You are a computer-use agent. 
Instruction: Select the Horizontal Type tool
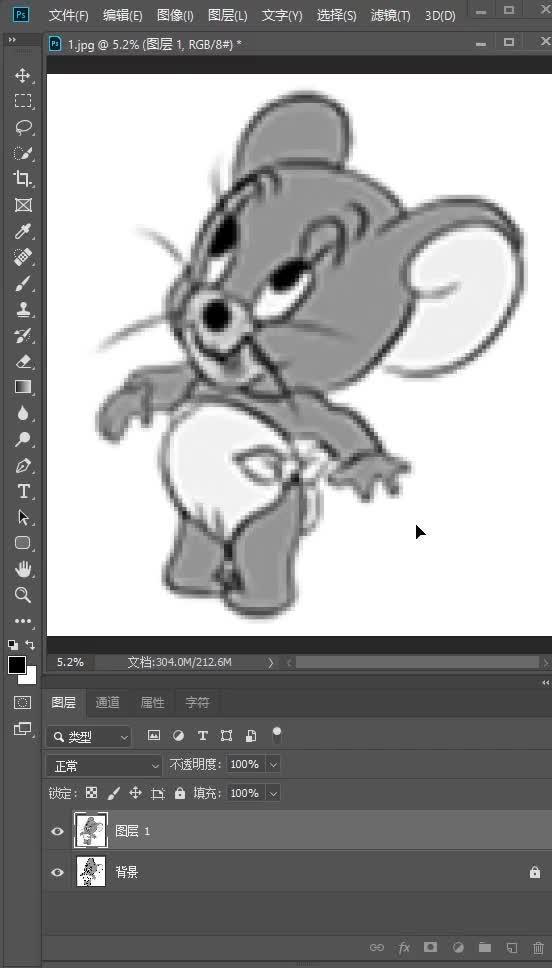coord(23,491)
